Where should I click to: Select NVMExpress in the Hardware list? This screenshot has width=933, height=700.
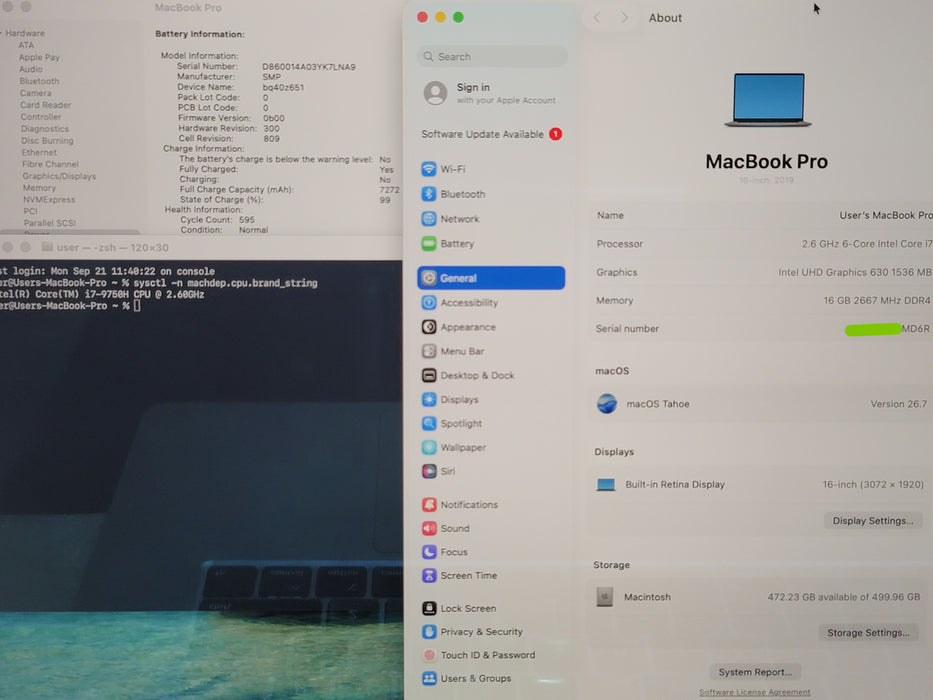[x=49, y=200]
